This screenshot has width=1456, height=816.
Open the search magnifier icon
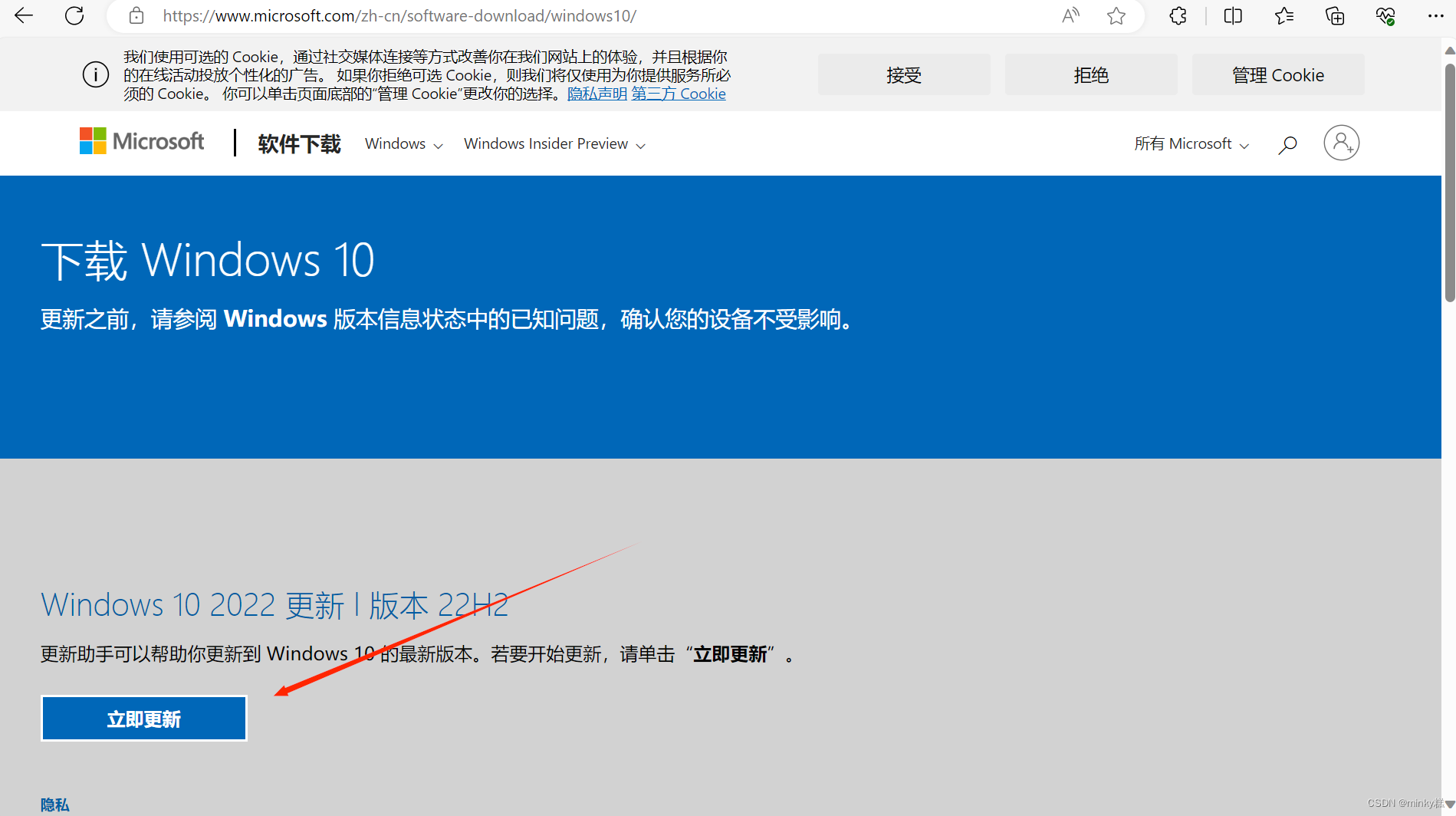1287,144
